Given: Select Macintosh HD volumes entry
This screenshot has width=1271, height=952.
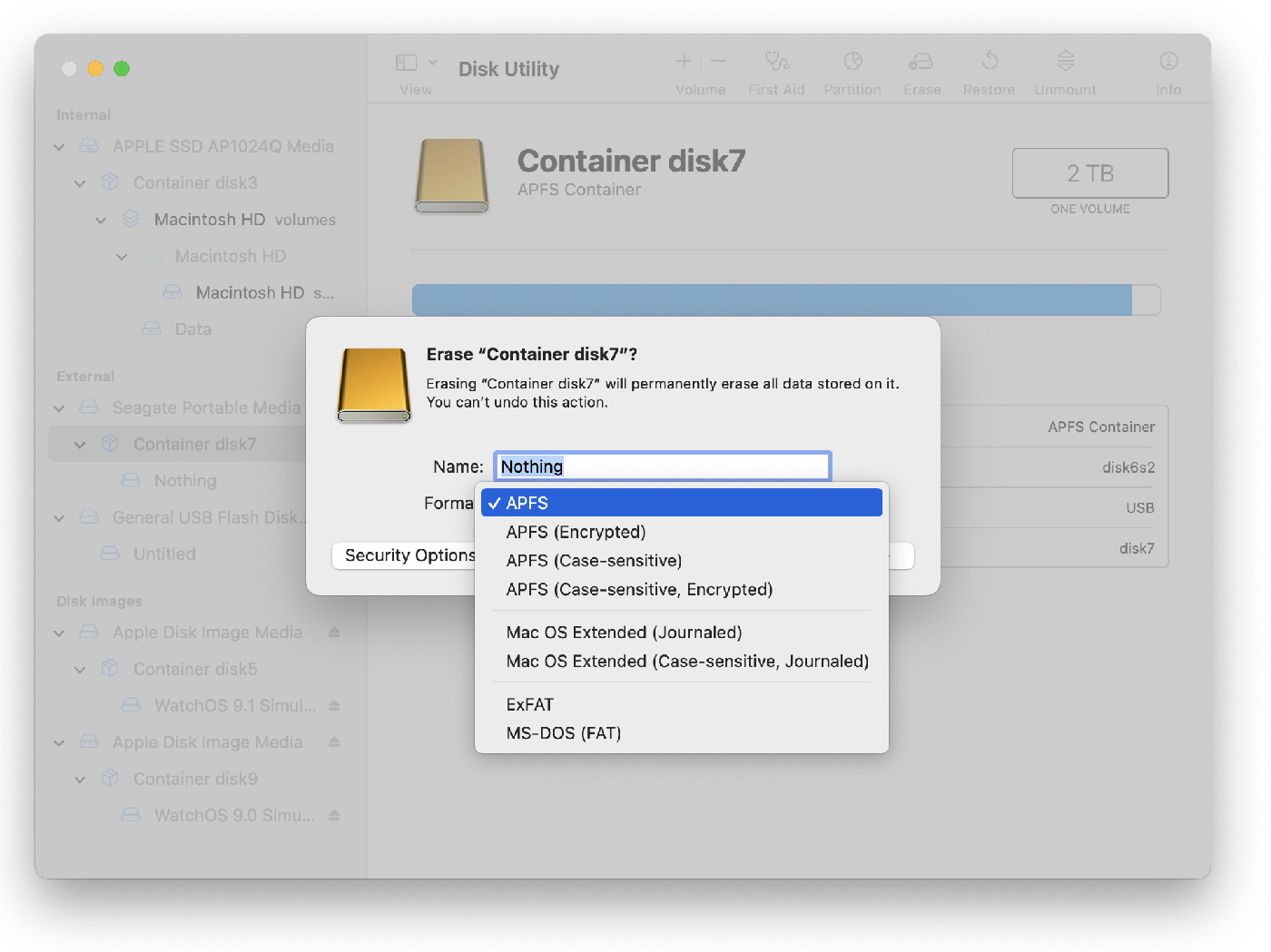Looking at the screenshot, I should (244, 220).
